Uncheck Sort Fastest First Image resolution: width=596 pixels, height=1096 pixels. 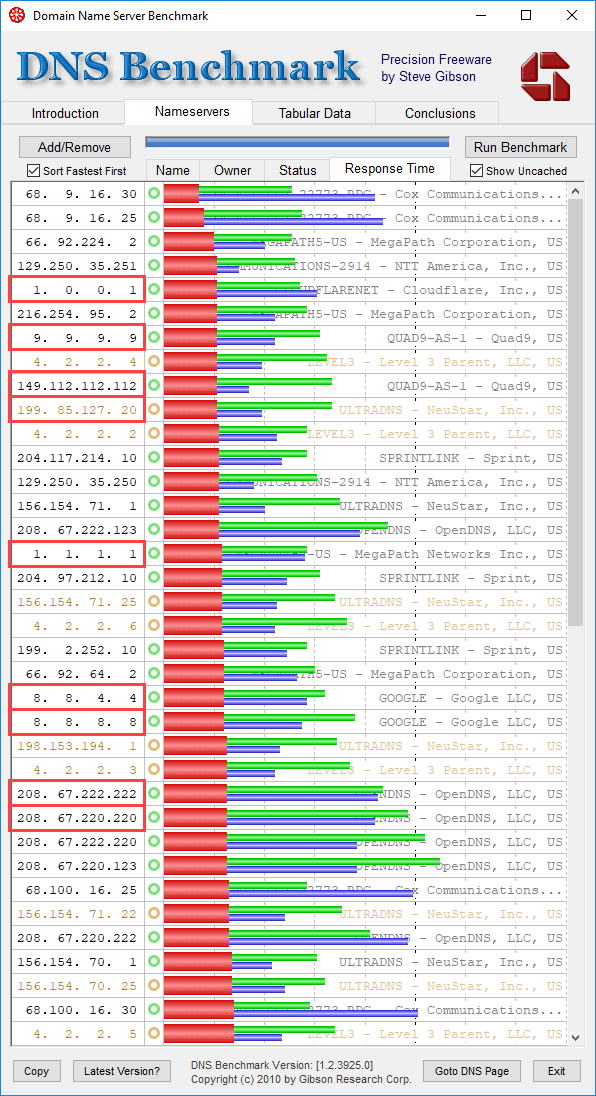pyautogui.click(x=33, y=170)
